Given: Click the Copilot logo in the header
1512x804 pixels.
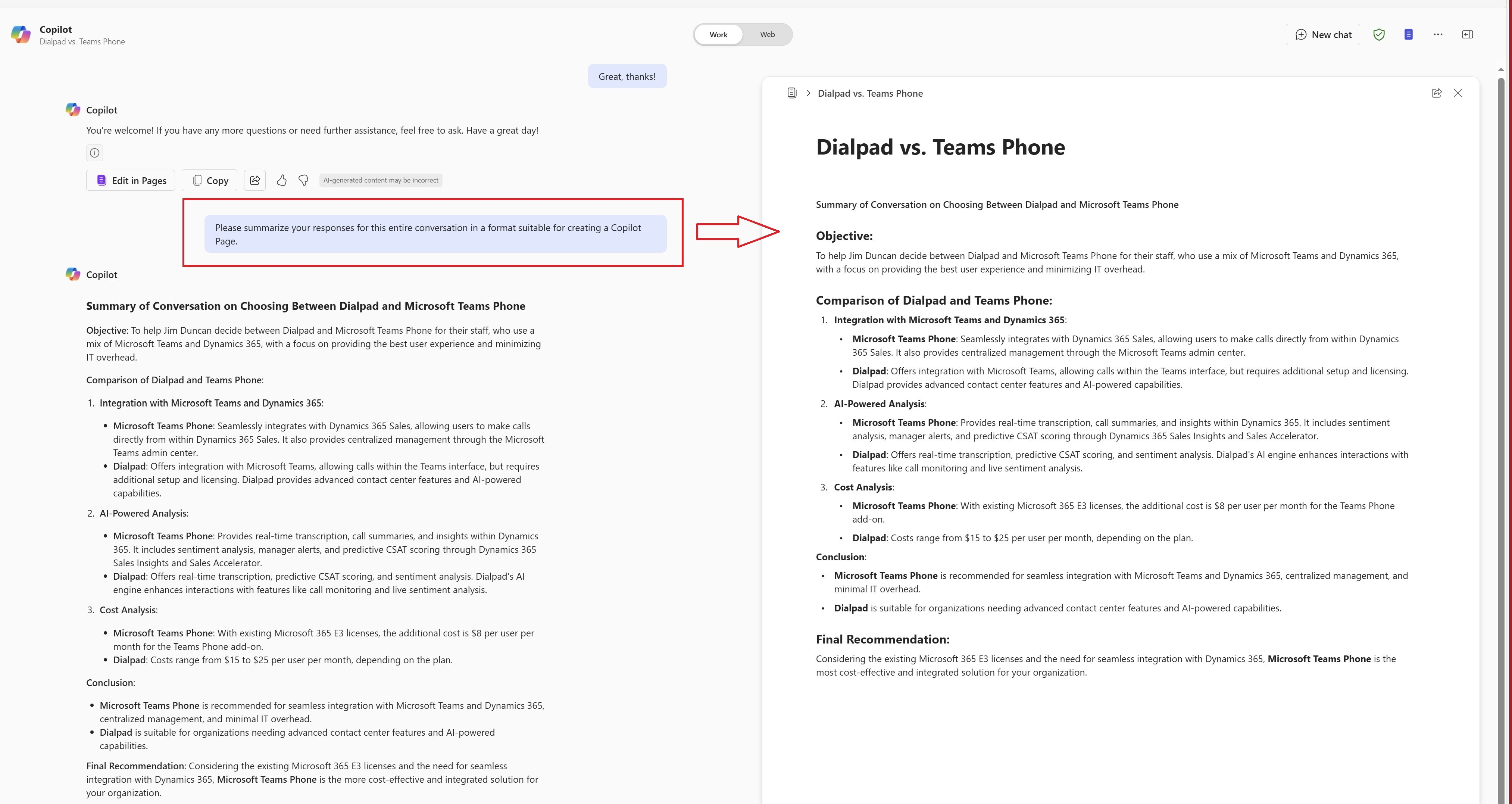Looking at the screenshot, I should pos(21,35).
